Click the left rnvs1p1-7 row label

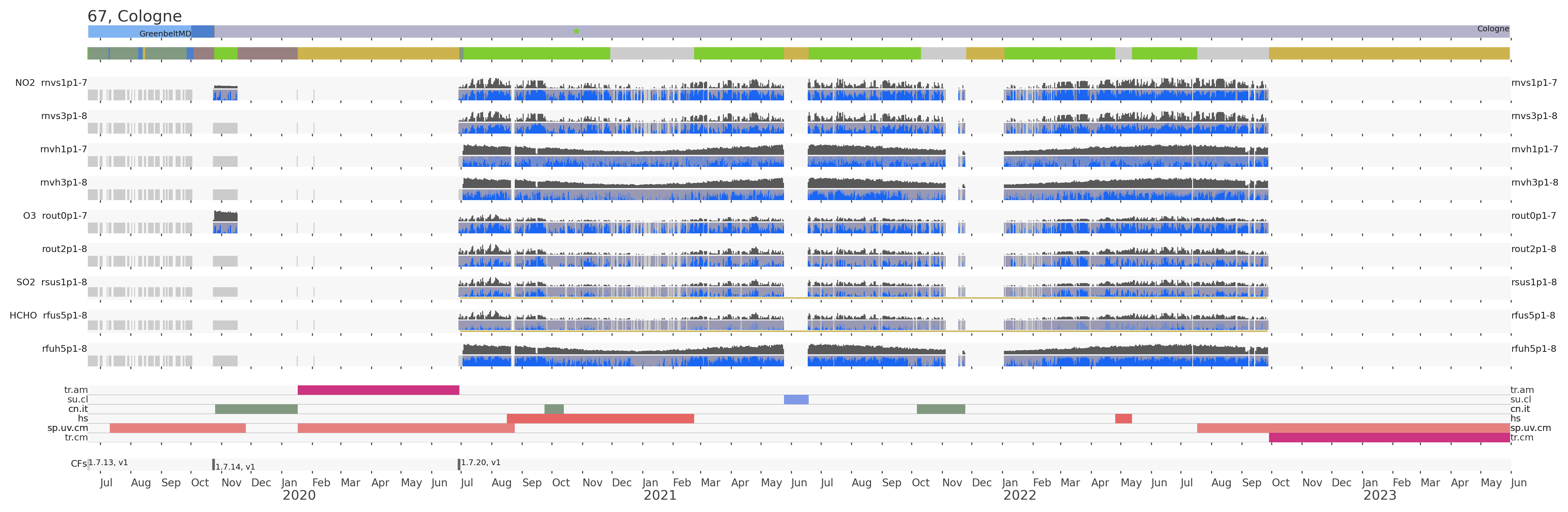63,83
